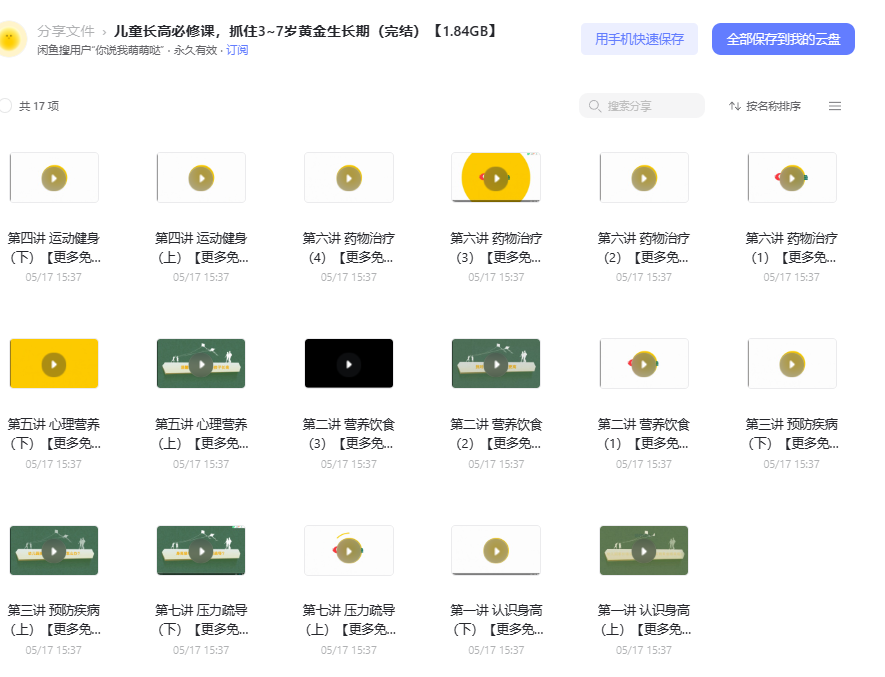Click the list view toggle icon
The height and width of the screenshot is (677, 885).
coord(835,106)
